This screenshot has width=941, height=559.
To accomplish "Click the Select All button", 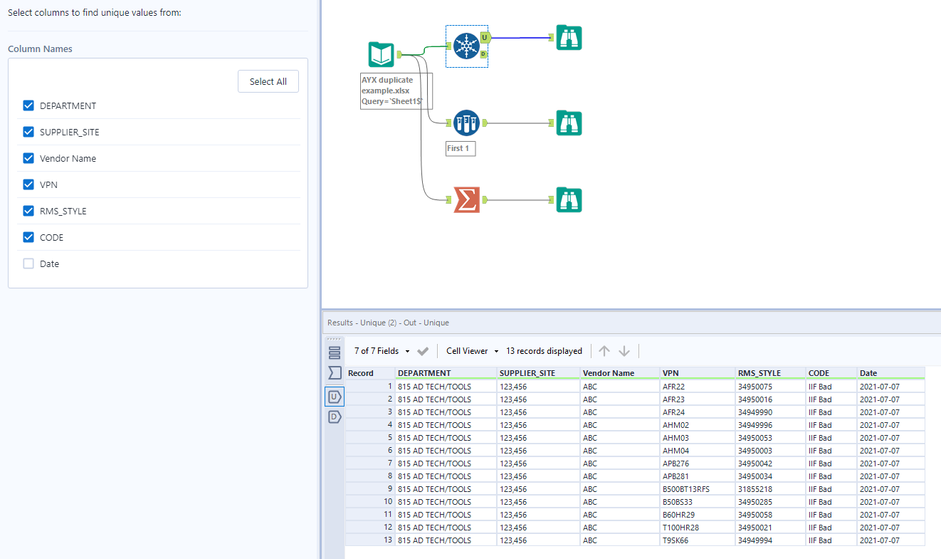I will (x=268, y=82).
